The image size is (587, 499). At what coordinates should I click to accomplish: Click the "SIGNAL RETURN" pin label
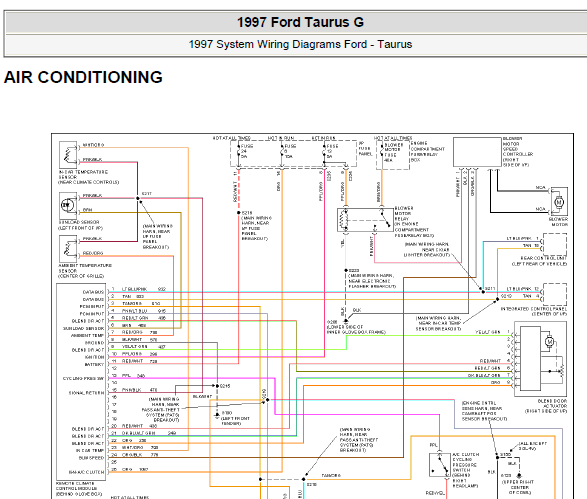(86, 393)
